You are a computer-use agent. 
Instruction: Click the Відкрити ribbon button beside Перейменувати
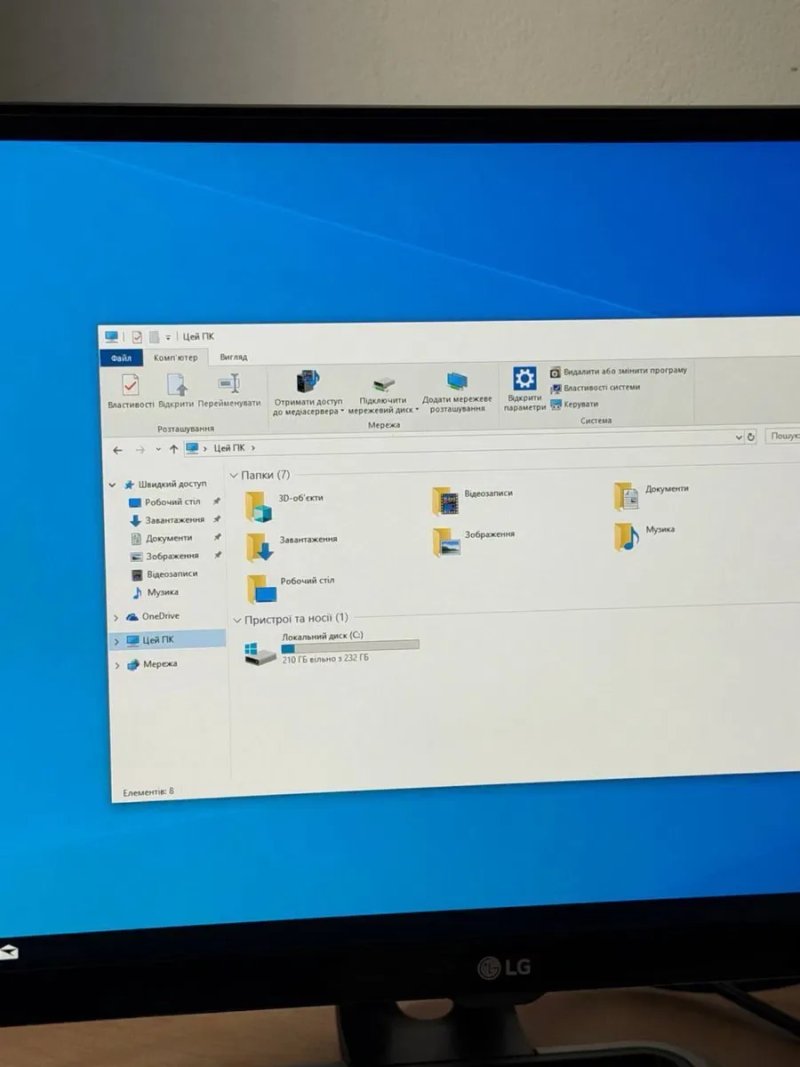[x=176, y=391]
